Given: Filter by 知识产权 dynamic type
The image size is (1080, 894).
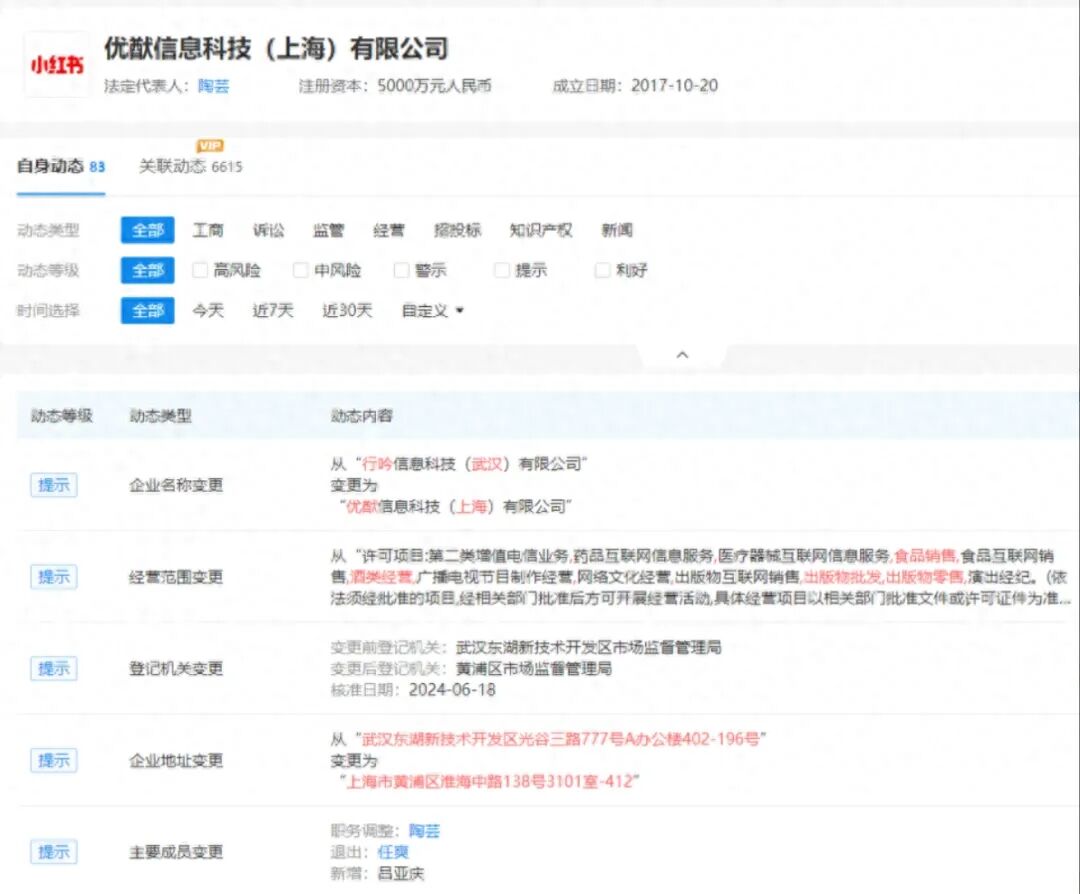Looking at the screenshot, I should tap(541, 230).
